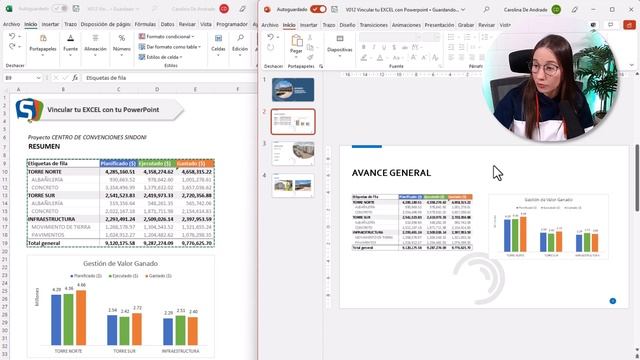The image size is (640, 360).
Task: Click Redo arrow in Excel ribbon
Action: [x=12, y=46]
